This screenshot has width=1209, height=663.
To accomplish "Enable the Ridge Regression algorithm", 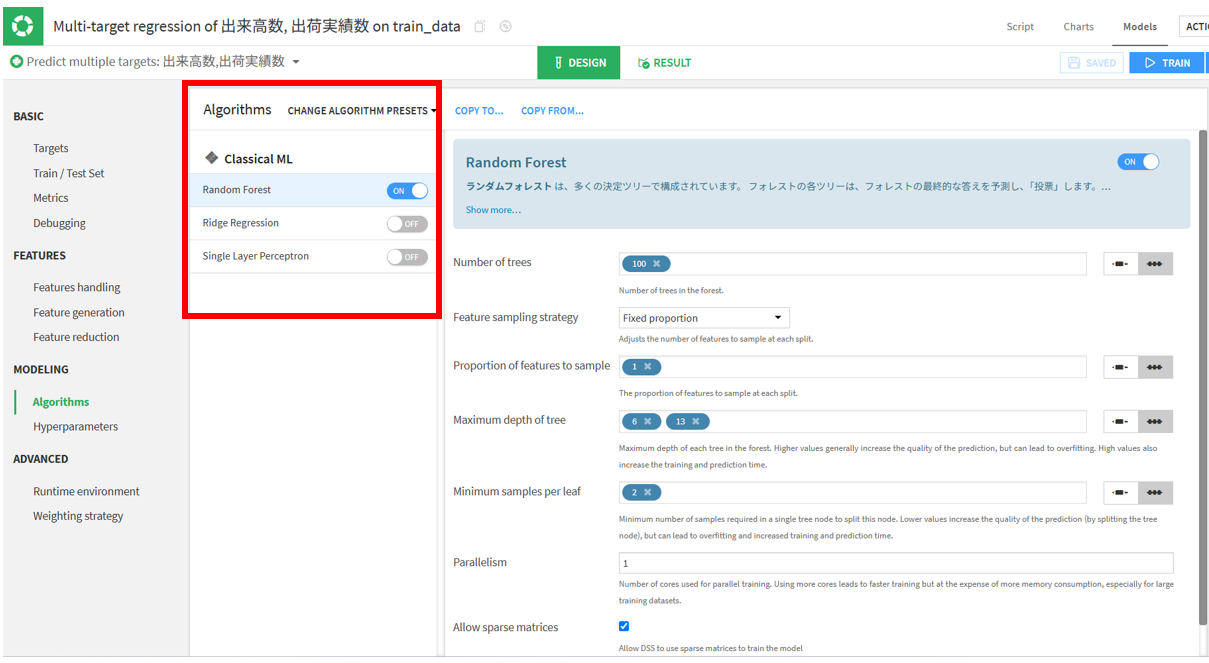I will point(407,224).
